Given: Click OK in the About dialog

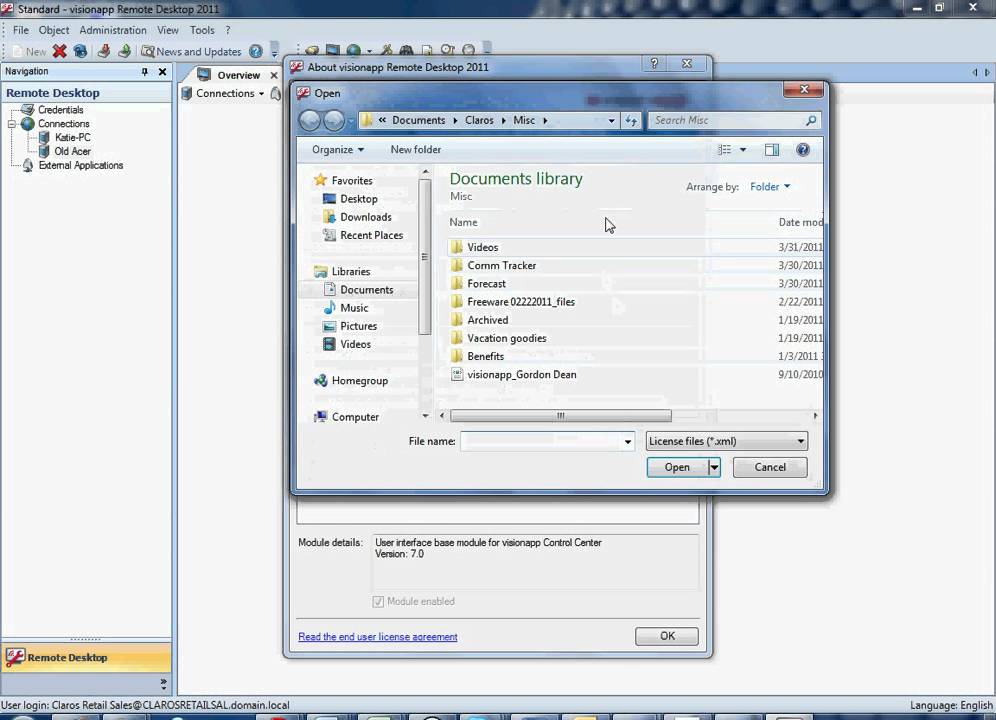Looking at the screenshot, I should 667,636.
